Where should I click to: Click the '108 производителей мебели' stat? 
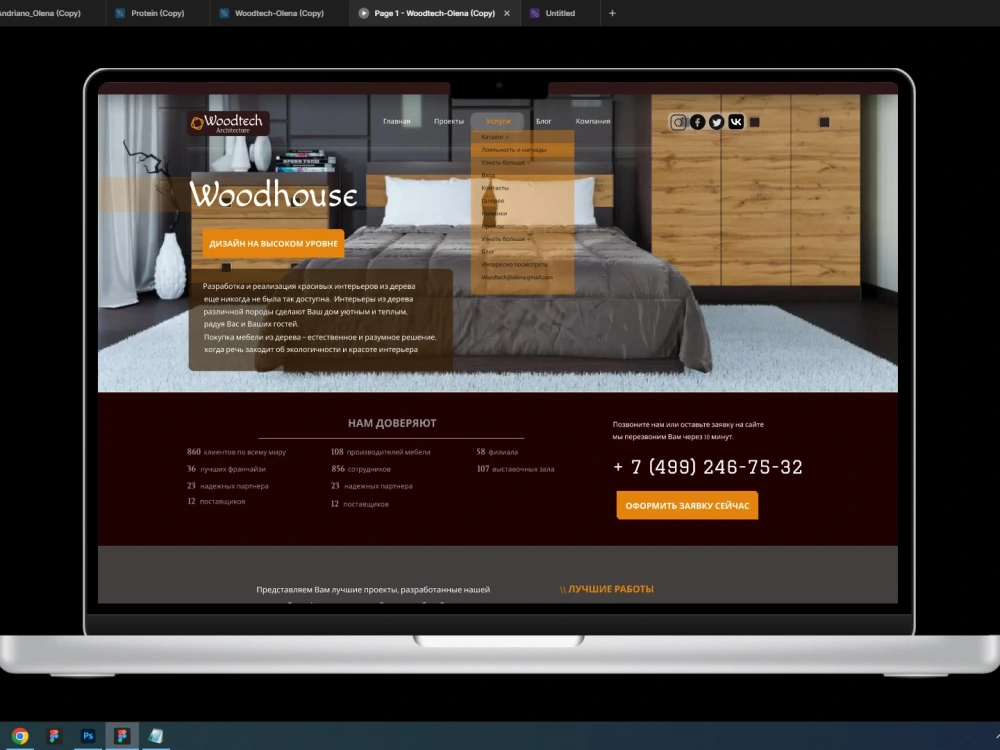381,452
